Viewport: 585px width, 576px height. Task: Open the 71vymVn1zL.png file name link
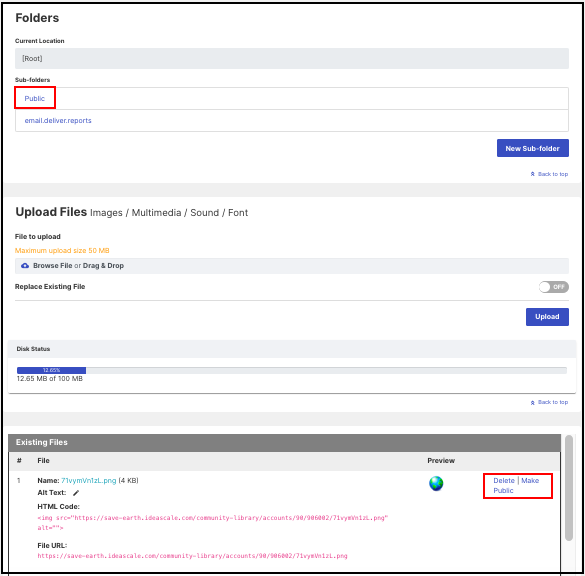pyautogui.click(x=88, y=480)
